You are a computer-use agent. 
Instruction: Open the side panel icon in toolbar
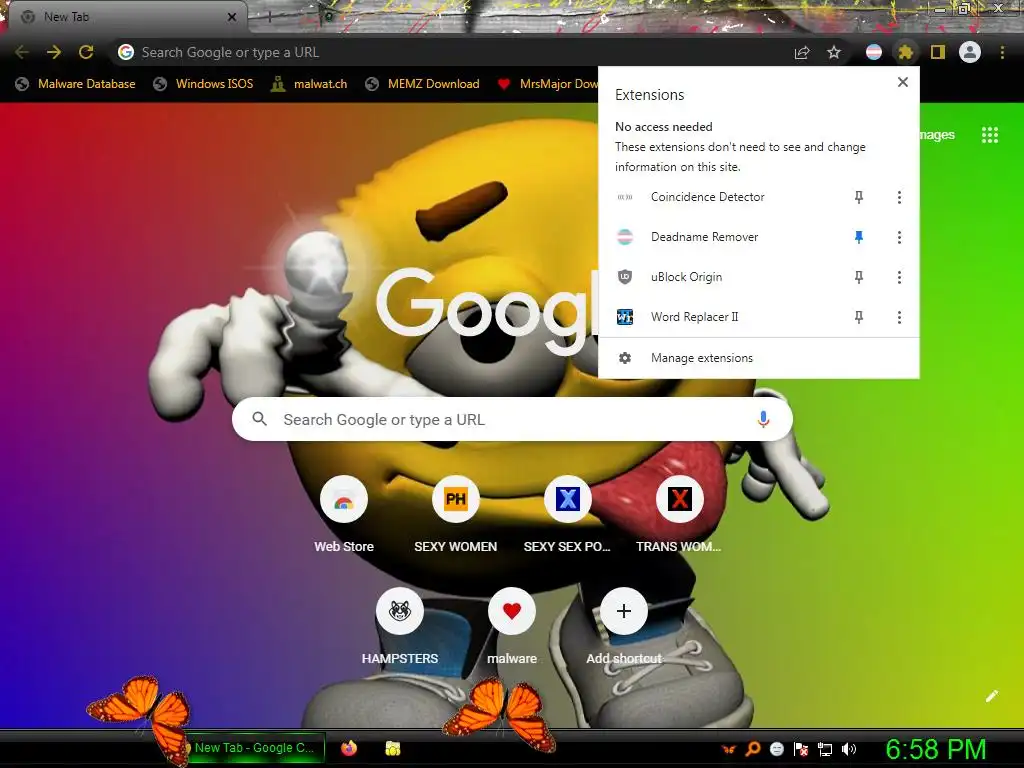click(x=938, y=52)
